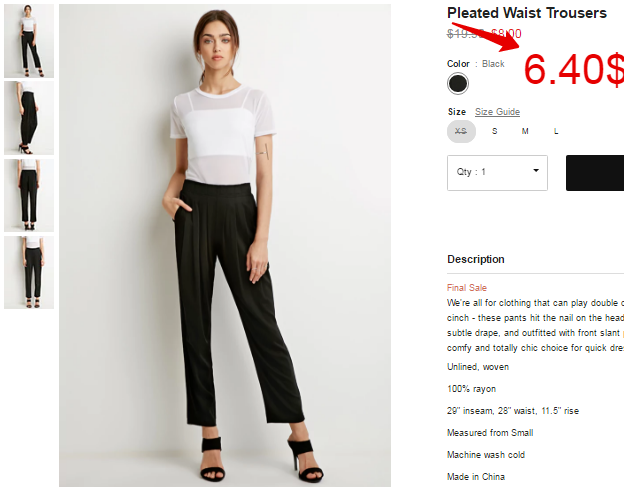The image size is (624, 487).
Task: Open the Size Guide link
Action: 497,112
